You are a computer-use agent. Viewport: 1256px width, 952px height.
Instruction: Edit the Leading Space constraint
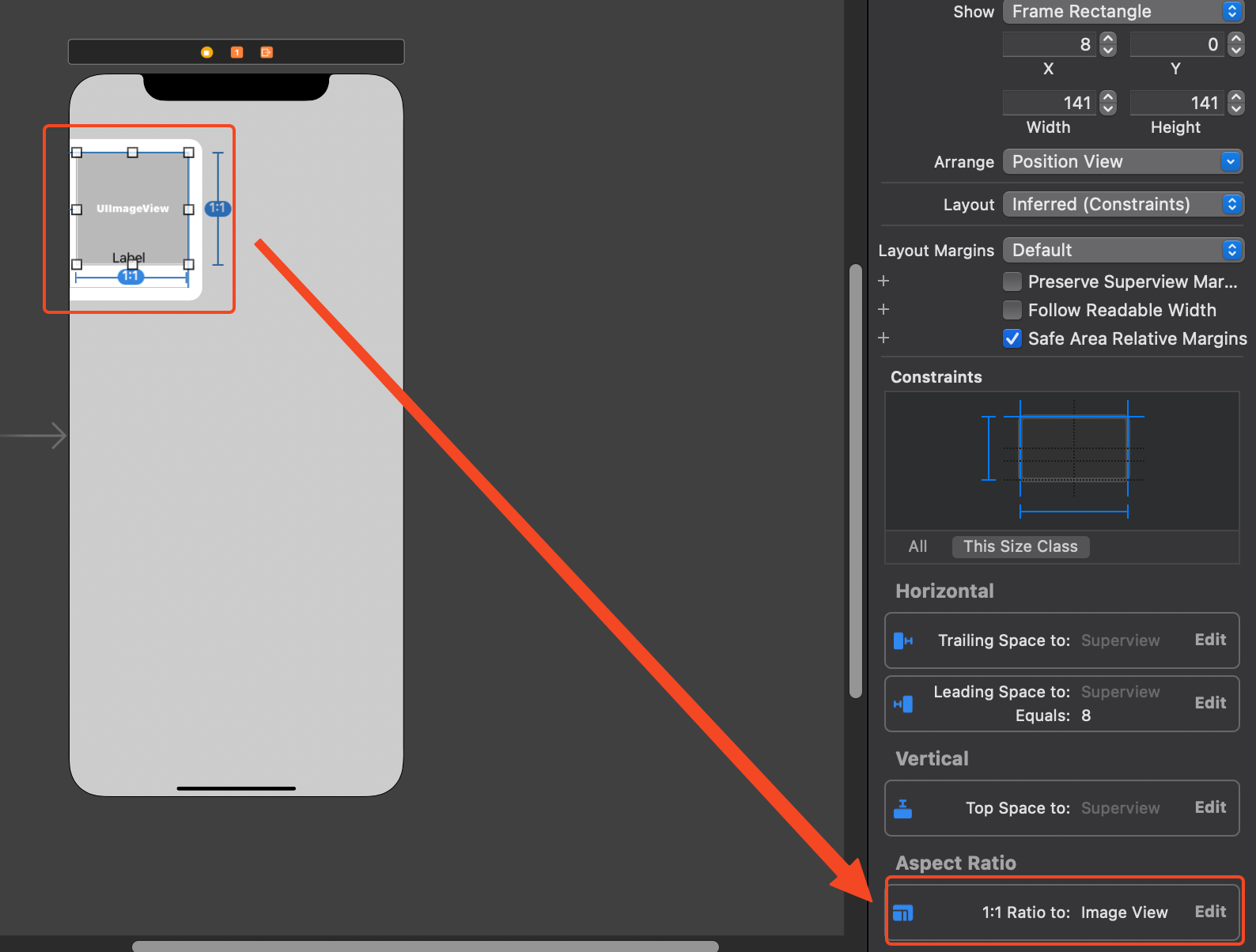click(x=1210, y=703)
